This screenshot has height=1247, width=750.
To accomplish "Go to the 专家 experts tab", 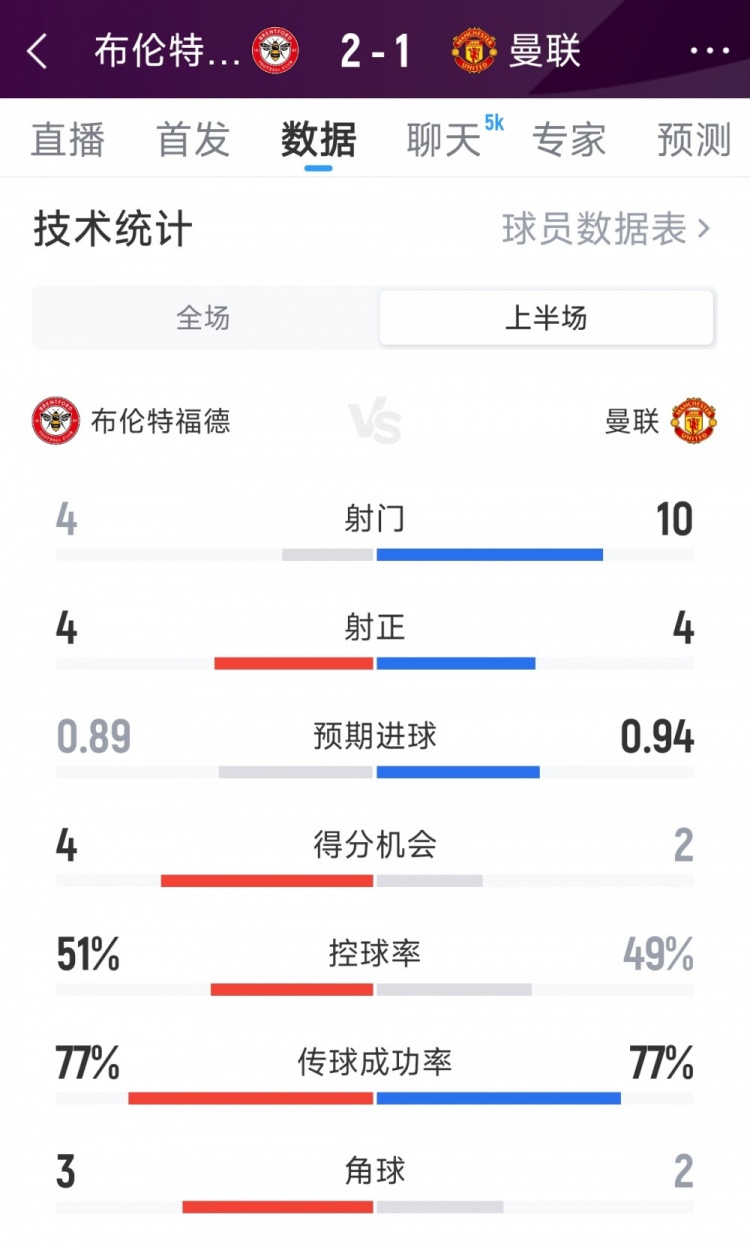I will (x=569, y=140).
